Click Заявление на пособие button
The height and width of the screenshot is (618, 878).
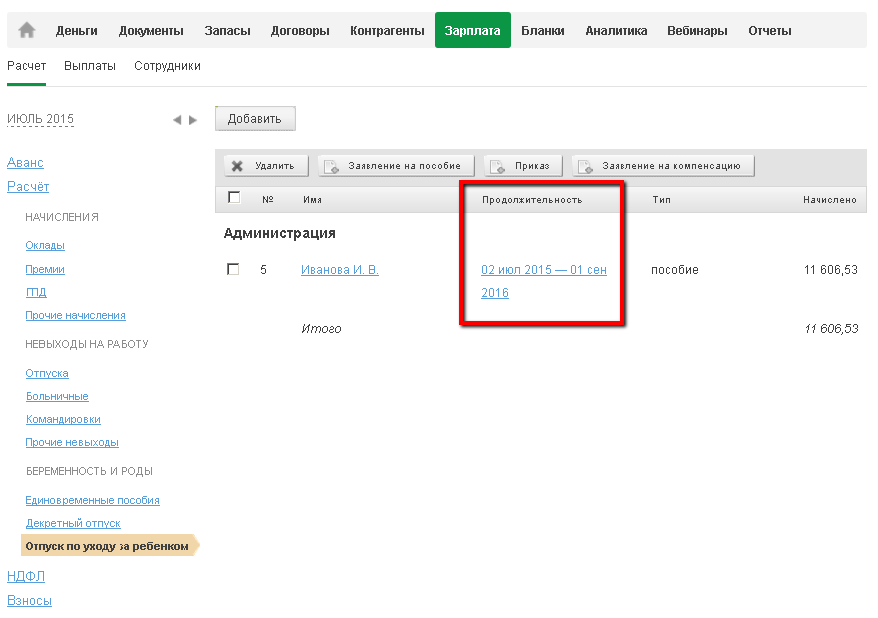[396, 166]
